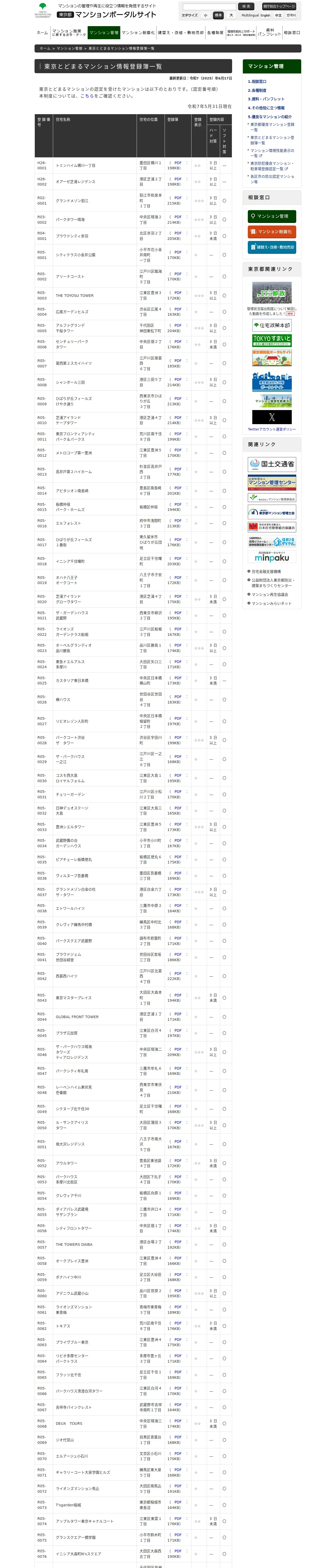
Task: Click the blue 建替え・改修・敷地売却 consultation button
Action: pyautogui.click(x=271, y=247)
